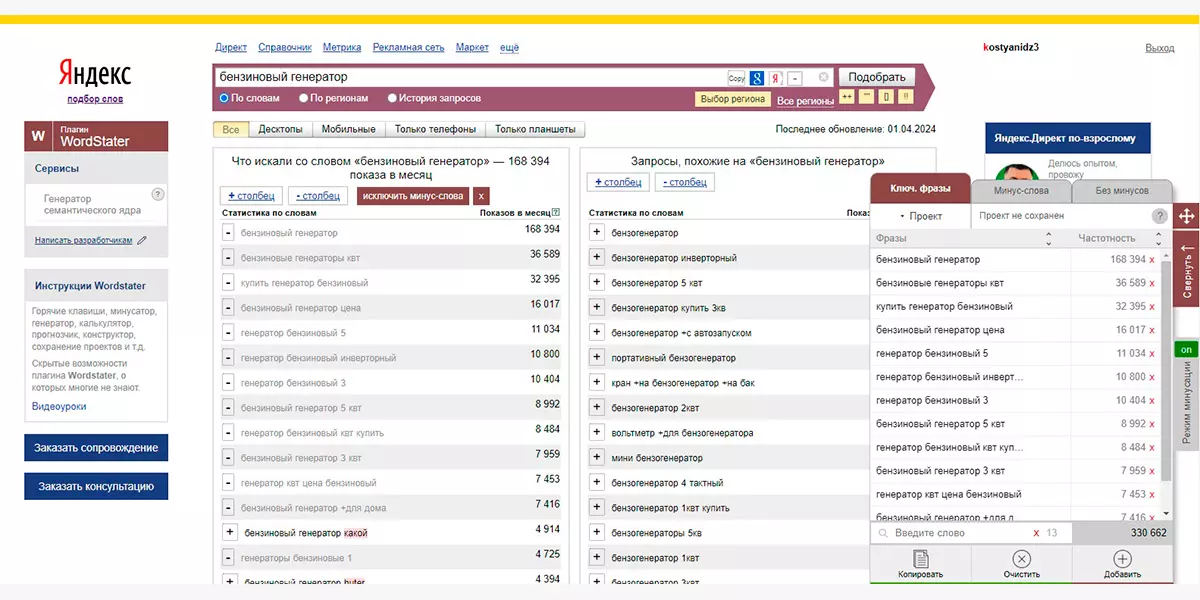This screenshot has height=600, width=1200.
Task: Switch to the Все device tab
Action: click(231, 129)
